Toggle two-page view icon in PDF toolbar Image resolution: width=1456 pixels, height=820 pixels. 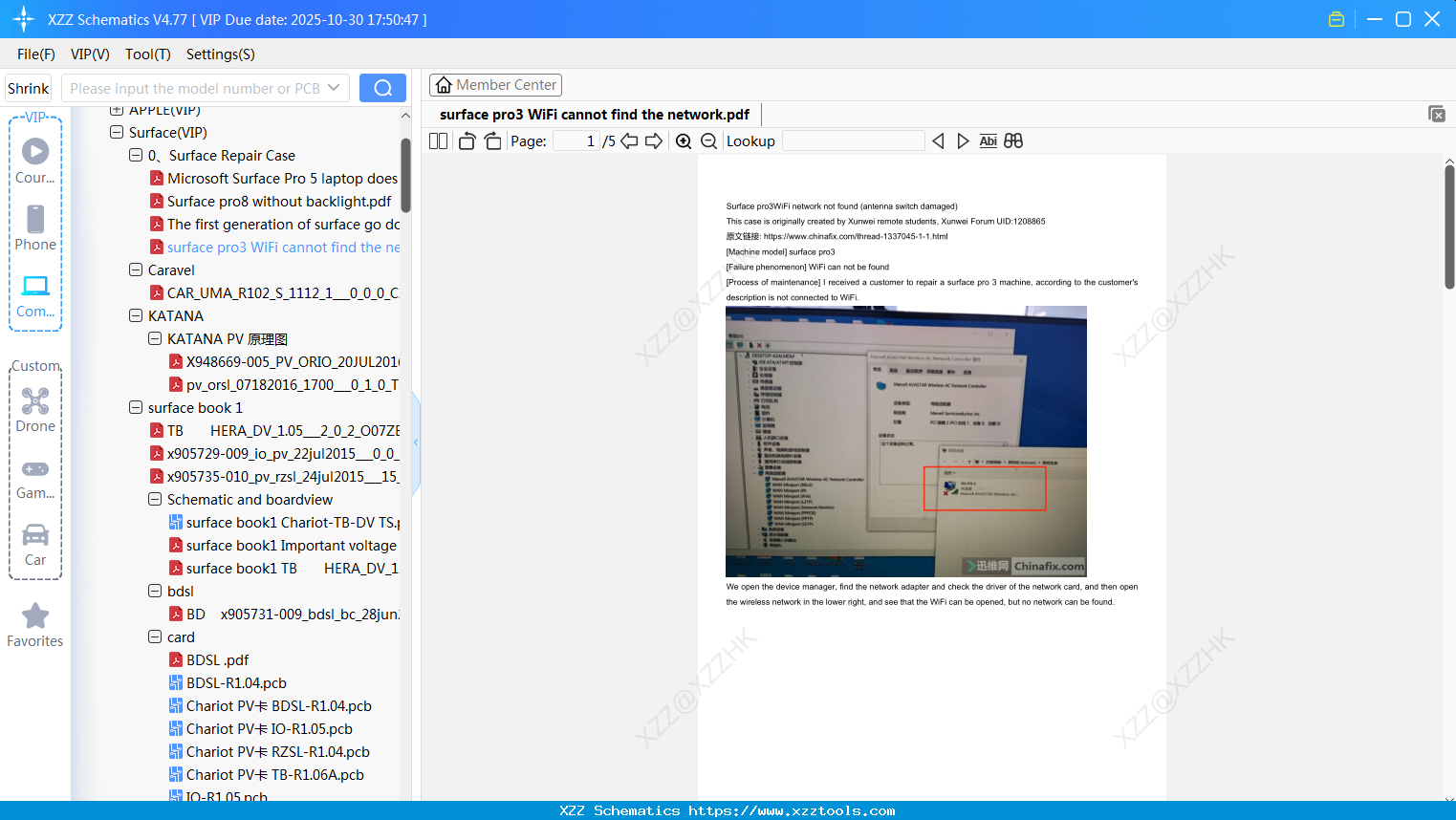pyautogui.click(x=438, y=140)
